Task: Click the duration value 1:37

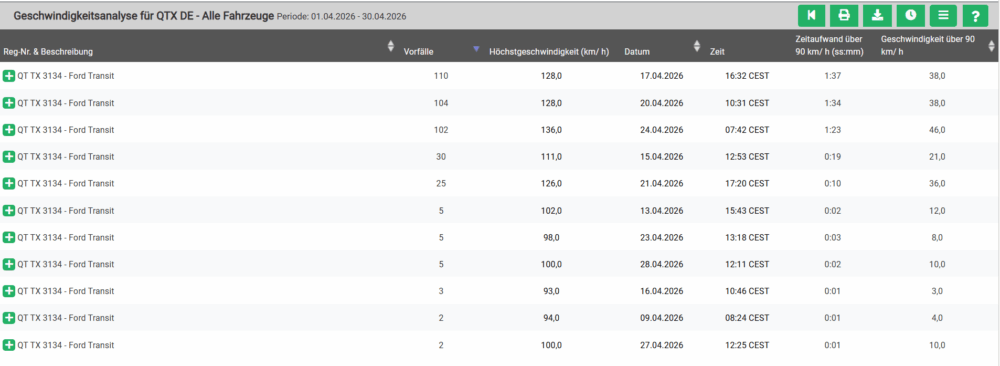Action: coord(833,76)
